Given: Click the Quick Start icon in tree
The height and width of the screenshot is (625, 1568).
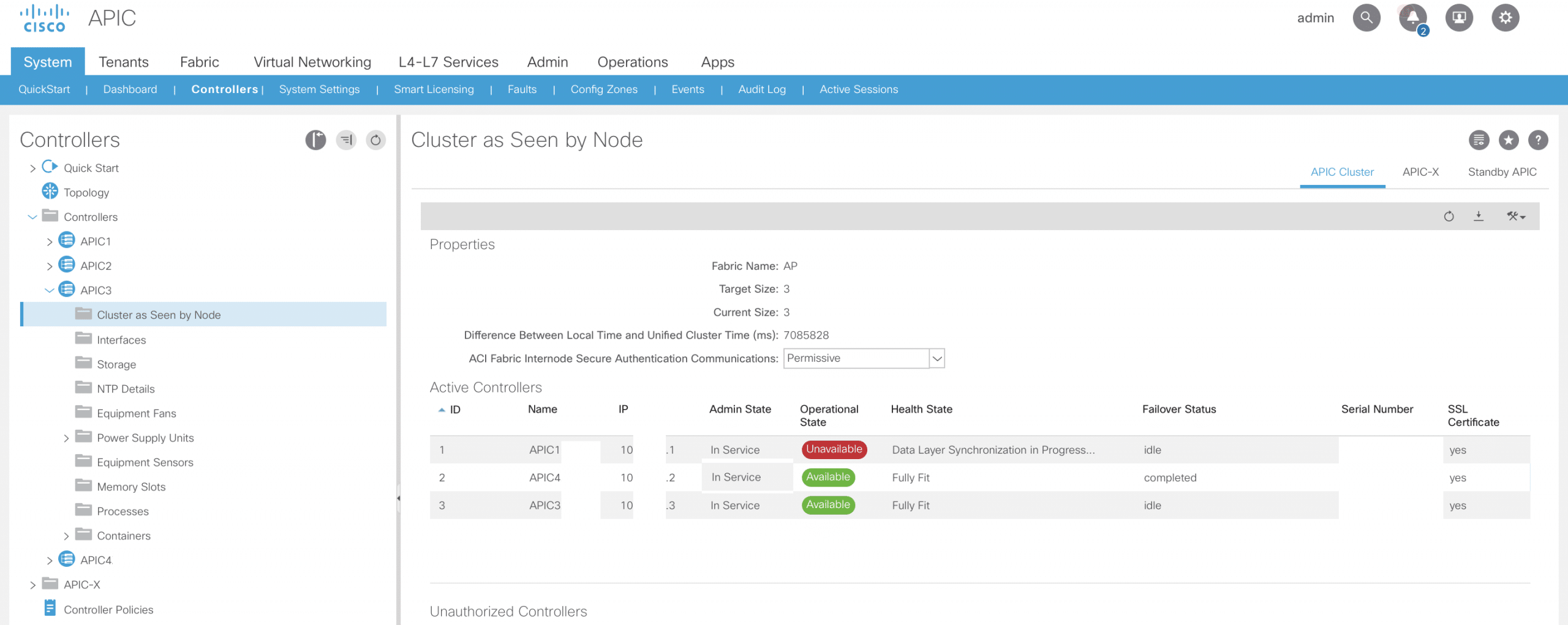Looking at the screenshot, I should (x=50, y=167).
